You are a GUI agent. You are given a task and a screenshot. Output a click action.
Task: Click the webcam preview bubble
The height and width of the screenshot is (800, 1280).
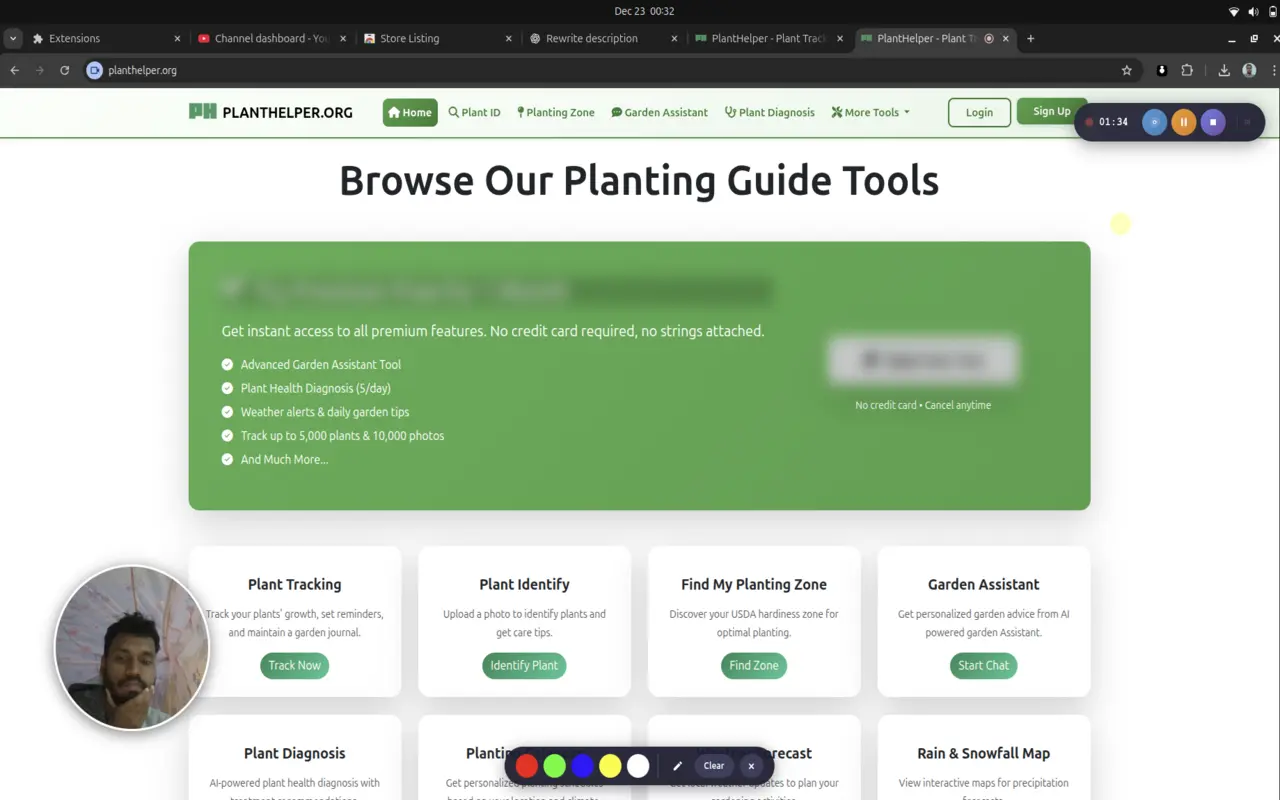pyautogui.click(x=131, y=648)
